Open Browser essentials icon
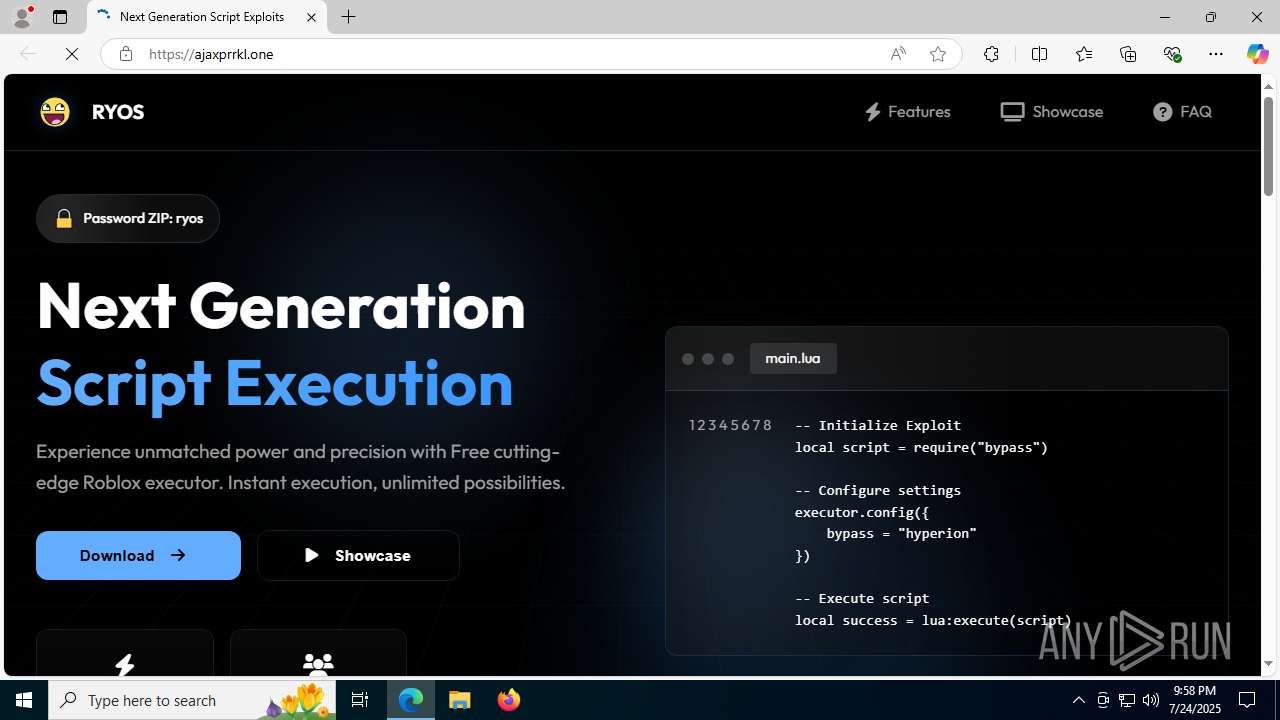 point(1172,54)
